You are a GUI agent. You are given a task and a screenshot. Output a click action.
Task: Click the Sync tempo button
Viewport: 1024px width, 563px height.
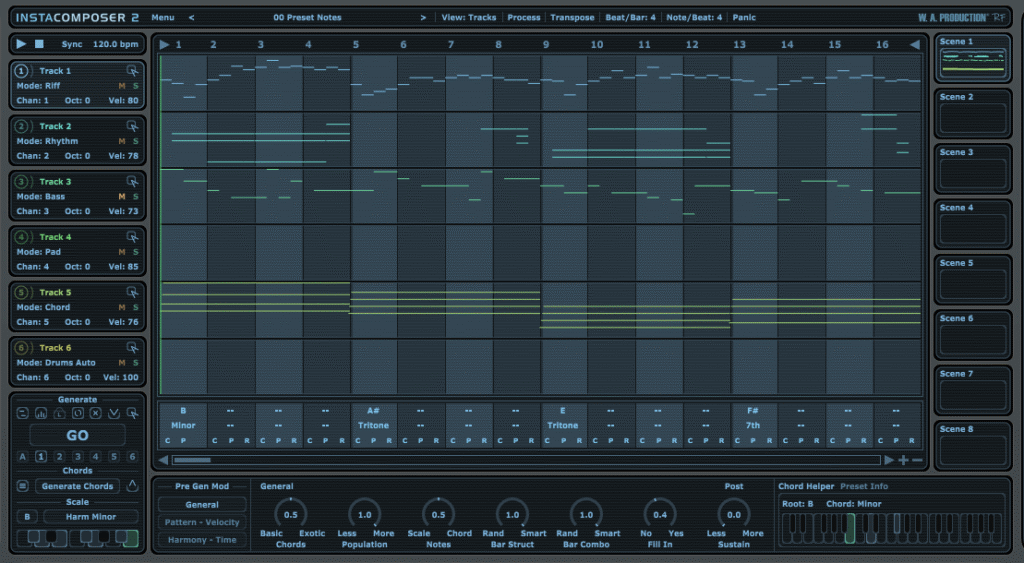click(72, 44)
